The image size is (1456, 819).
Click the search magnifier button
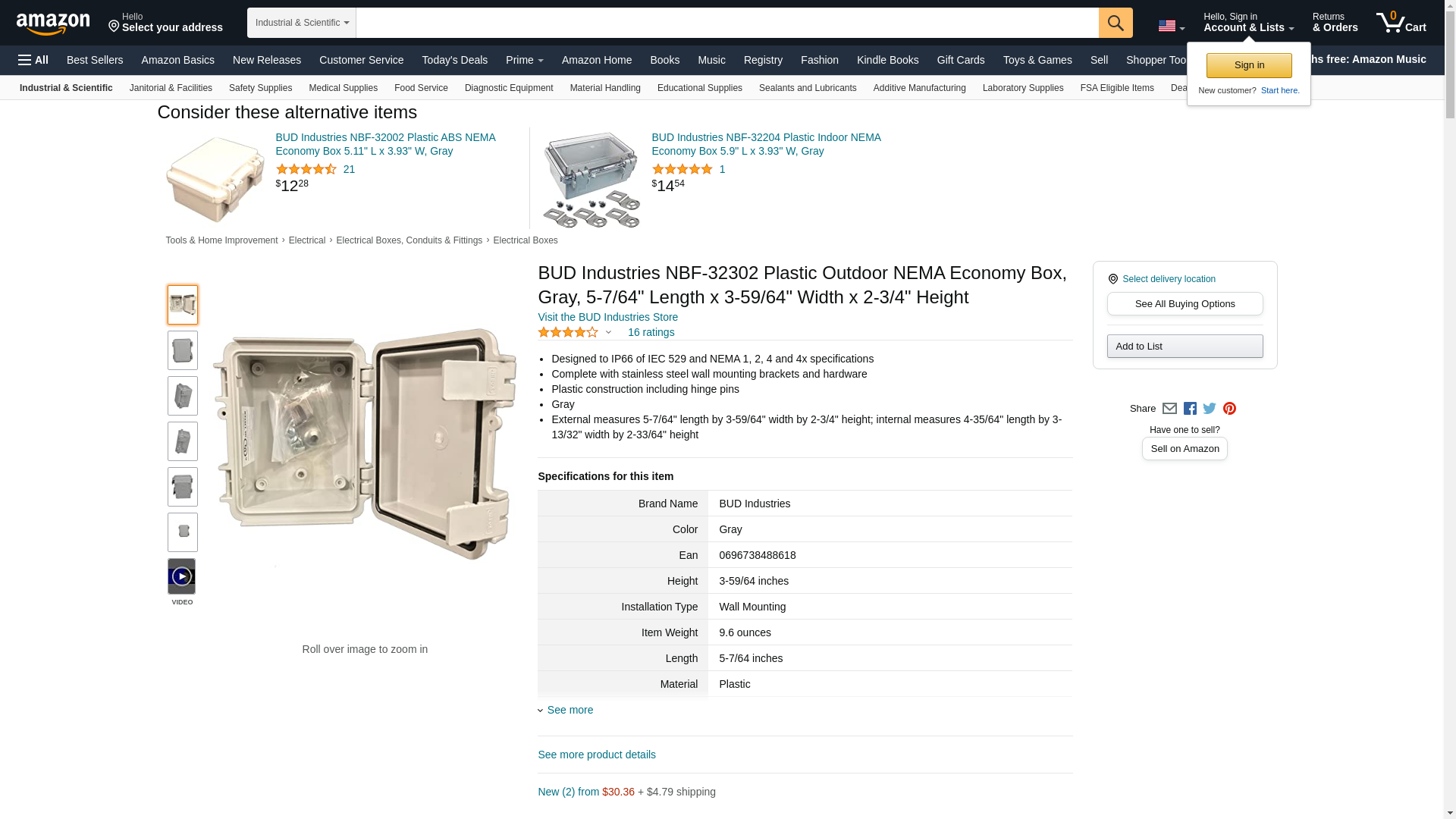[x=1115, y=23]
